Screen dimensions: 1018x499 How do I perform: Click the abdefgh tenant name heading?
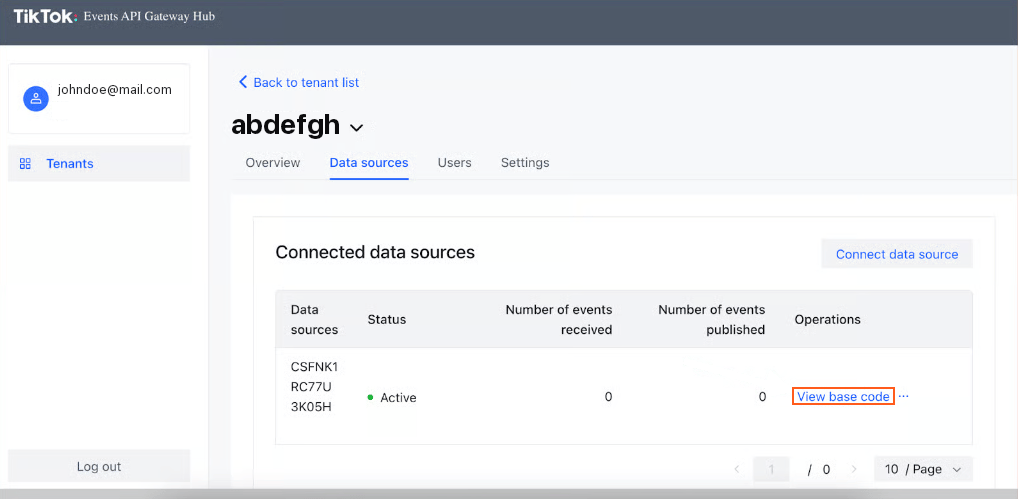click(286, 125)
